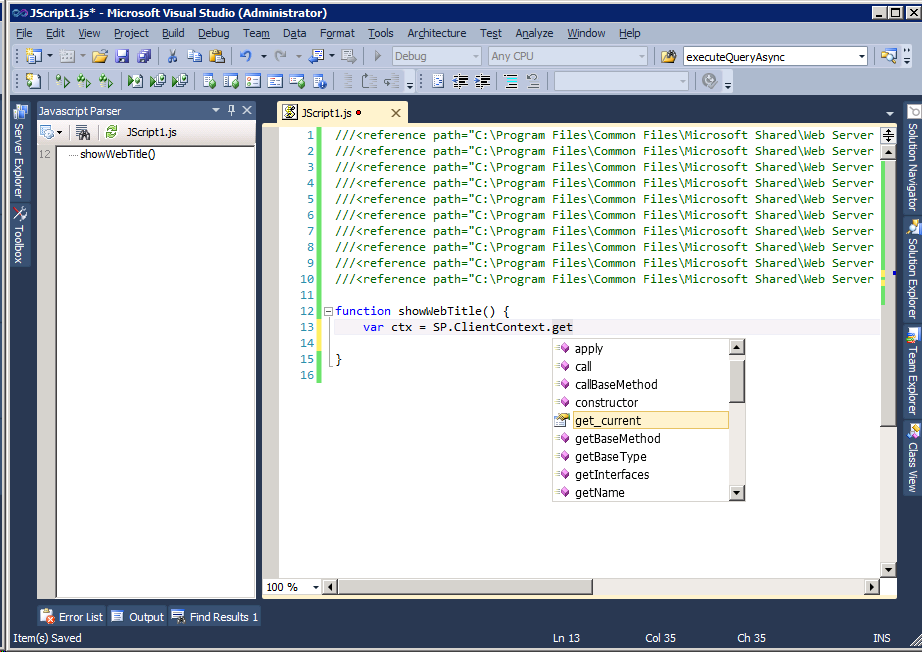922x652 pixels.
Task: Open the Solution Explorer side tab
Action: click(913, 269)
